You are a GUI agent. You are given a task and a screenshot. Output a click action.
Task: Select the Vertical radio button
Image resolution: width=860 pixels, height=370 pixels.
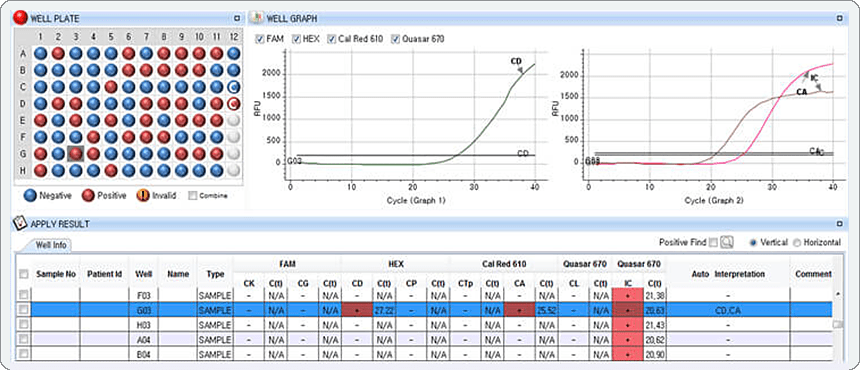click(752, 242)
